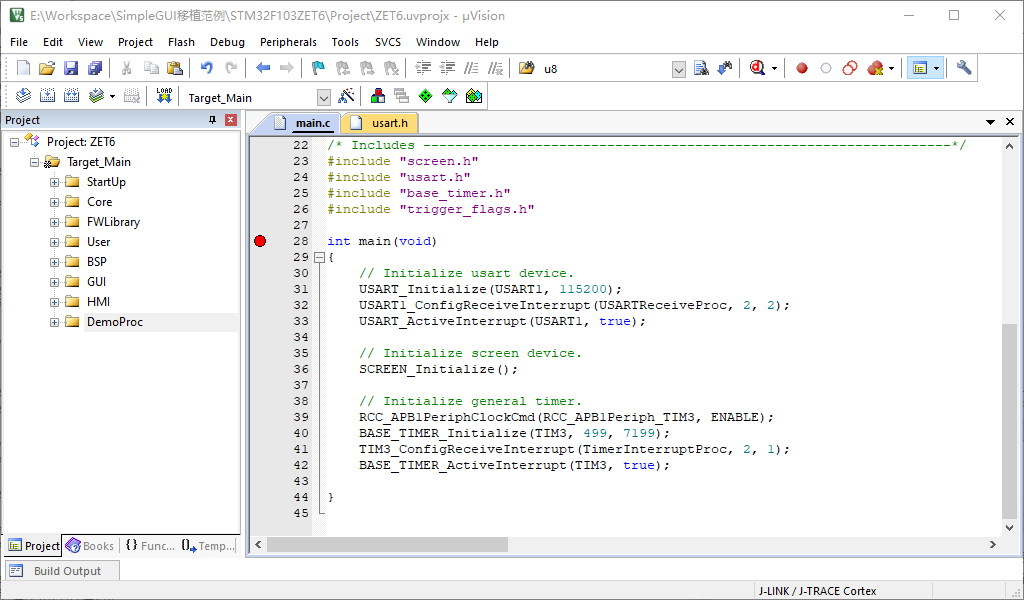Open the Batch Build dropdown arrow
Viewport: 1024px width, 600px height.
pos(112,97)
